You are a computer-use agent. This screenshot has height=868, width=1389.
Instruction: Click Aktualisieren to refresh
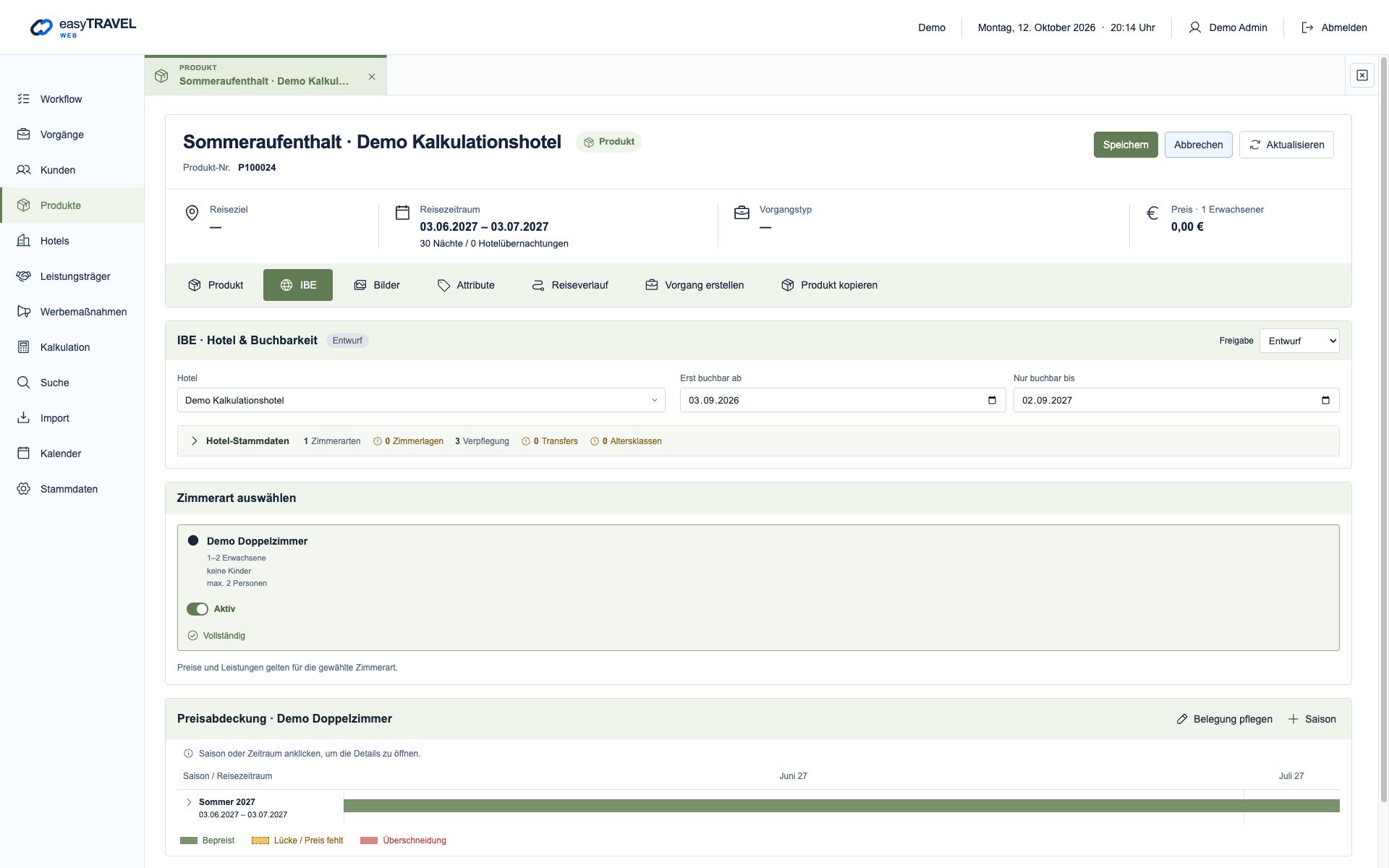tap(1286, 145)
